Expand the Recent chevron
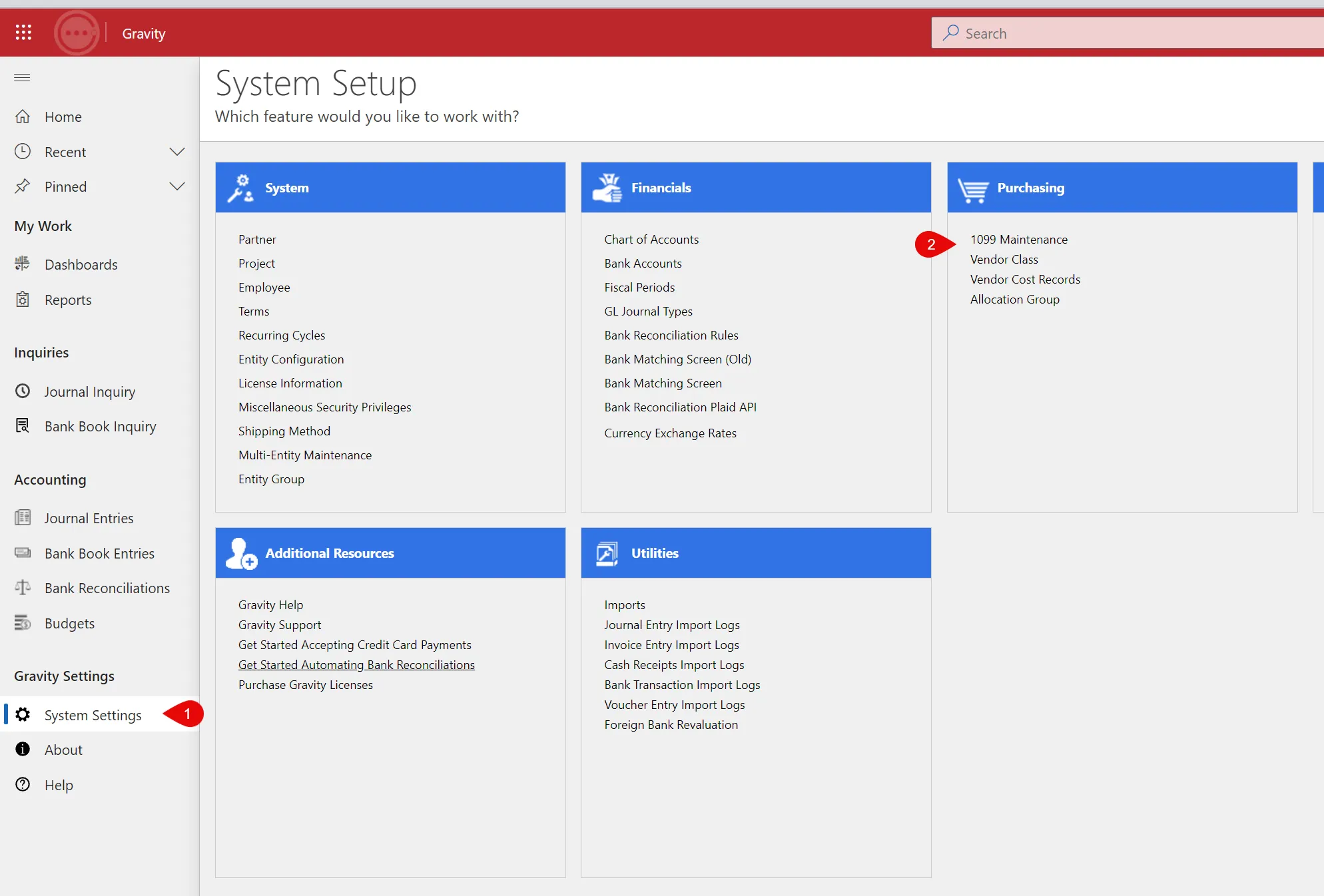This screenshot has width=1324, height=896. tap(177, 152)
